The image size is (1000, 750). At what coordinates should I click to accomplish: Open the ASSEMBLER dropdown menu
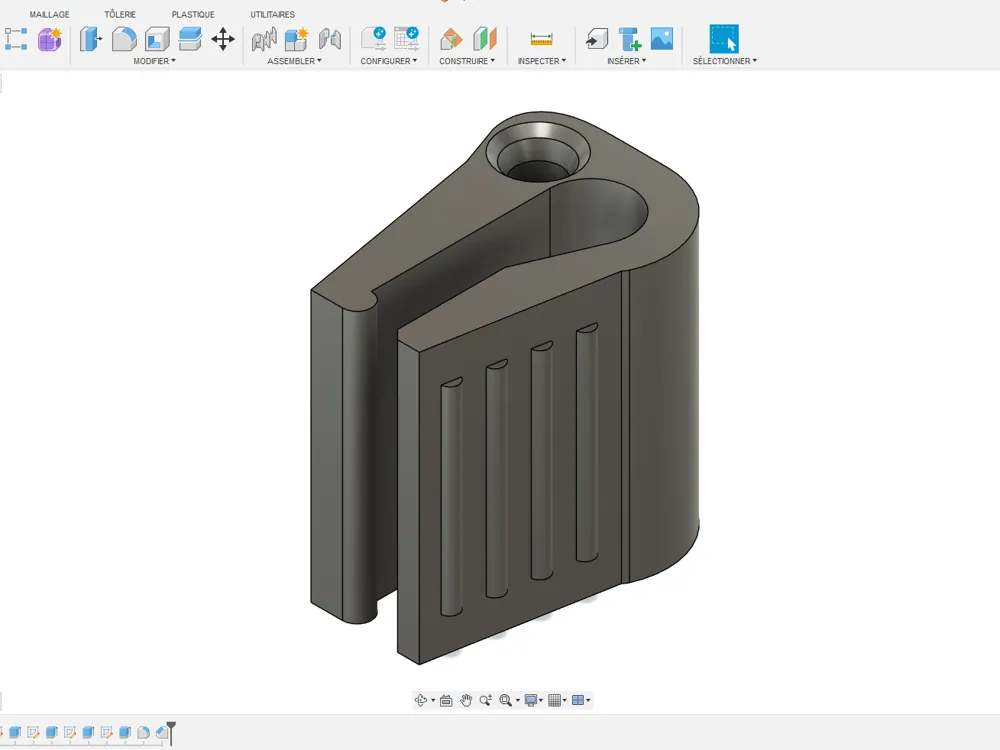[294, 61]
